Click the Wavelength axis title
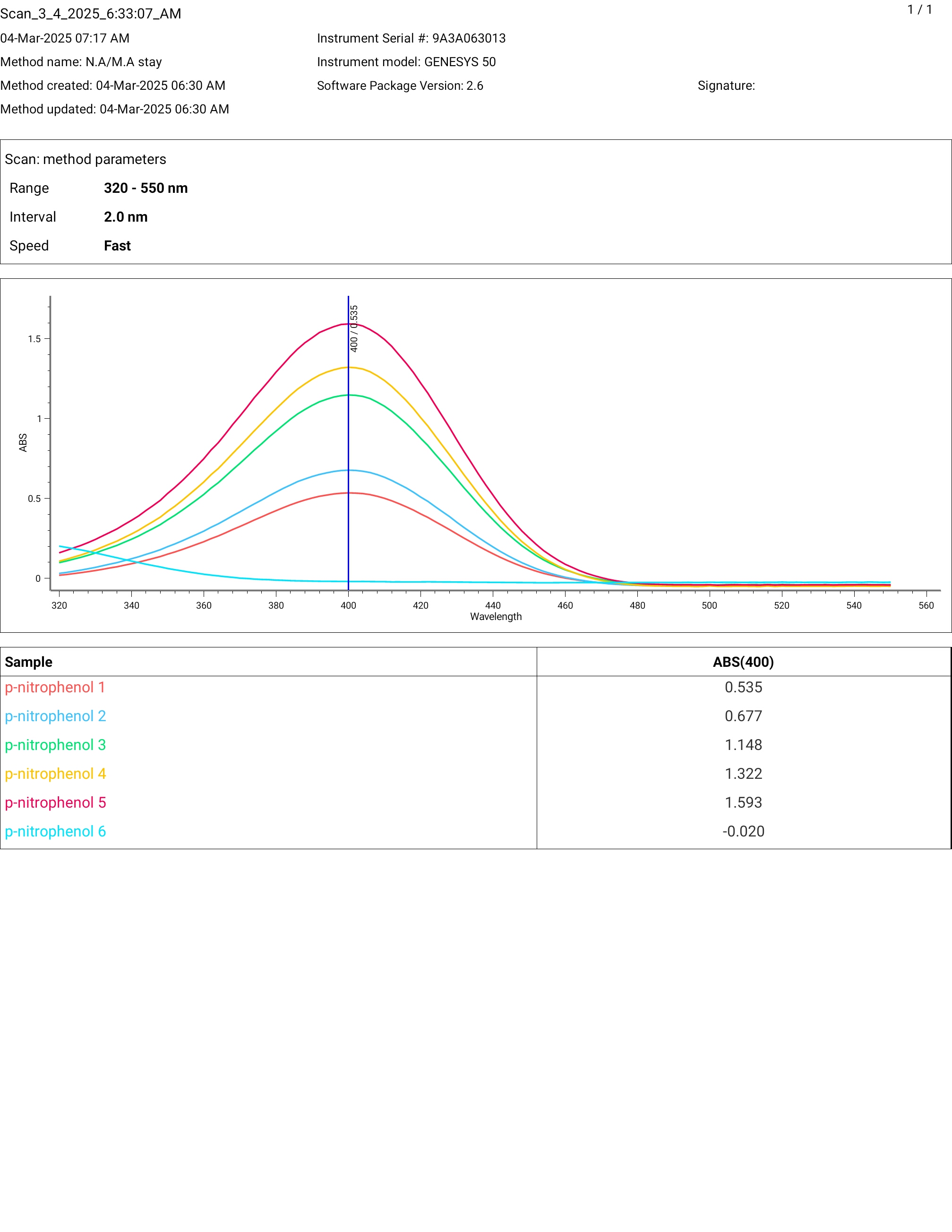 coord(496,617)
